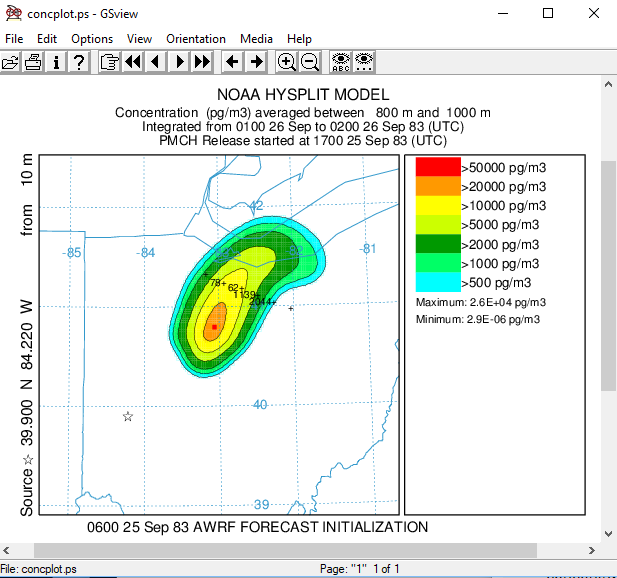Skip back with the double left arrow
The image size is (617, 578).
pyautogui.click(x=133, y=62)
